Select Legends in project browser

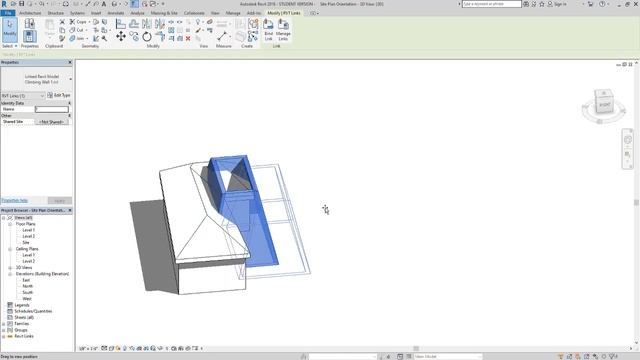coord(22,305)
